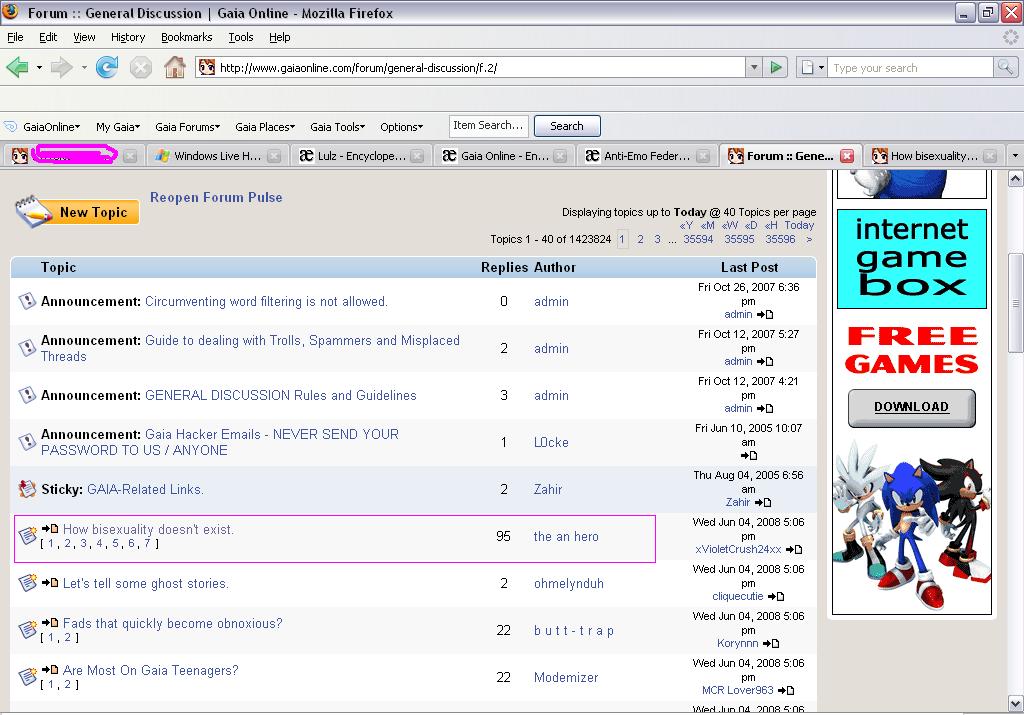Switch to the Anti-Emo Feder... tab
The width and height of the screenshot is (1024, 715).
pyautogui.click(x=647, y=156)
